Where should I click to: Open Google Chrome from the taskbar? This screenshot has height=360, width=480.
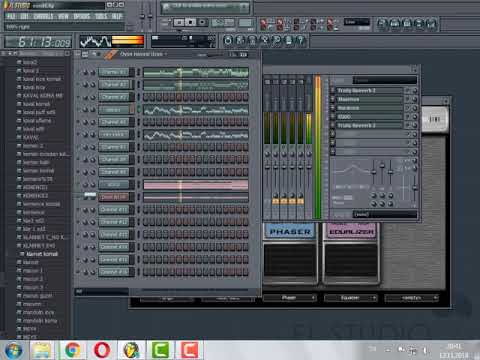(x=73, y=350)
